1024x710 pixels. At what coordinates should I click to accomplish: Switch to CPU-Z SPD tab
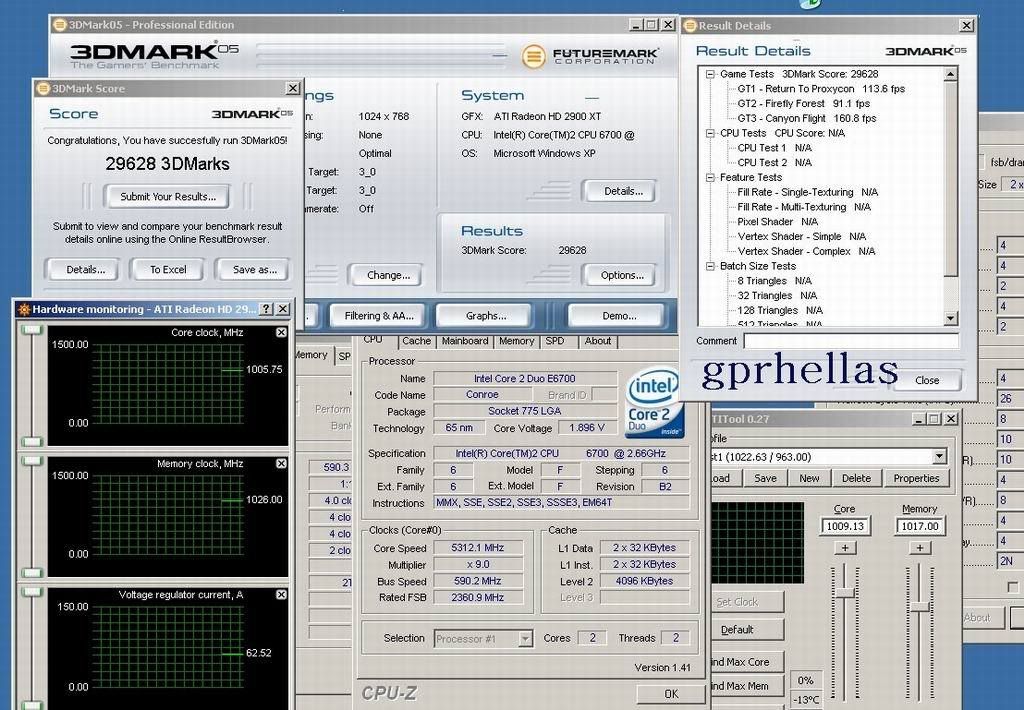554,341
